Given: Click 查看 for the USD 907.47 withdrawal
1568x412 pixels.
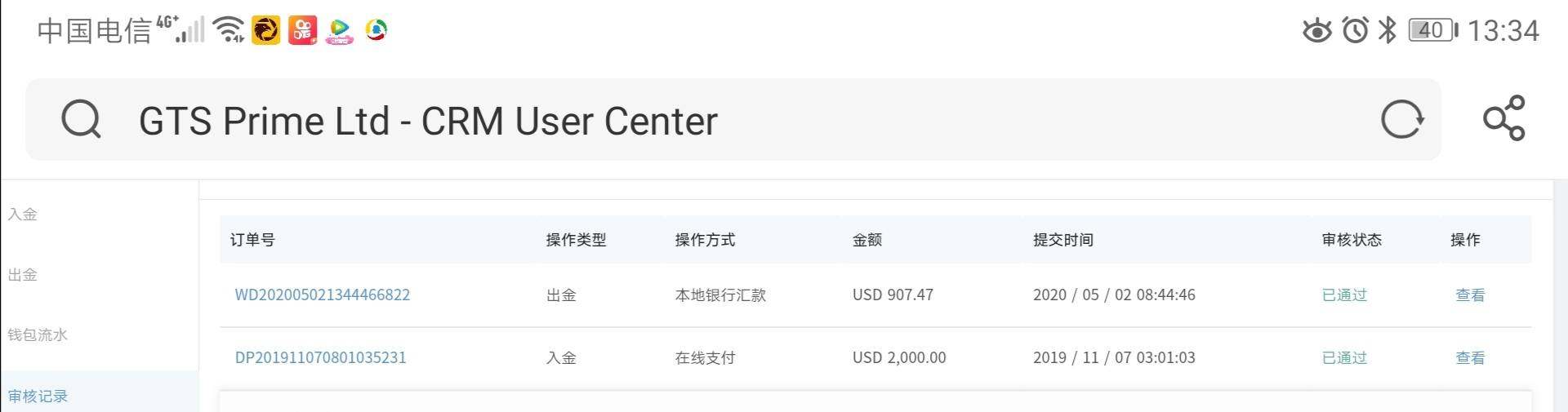Looking at the screenshot, I should click(x=1470, y=295).
